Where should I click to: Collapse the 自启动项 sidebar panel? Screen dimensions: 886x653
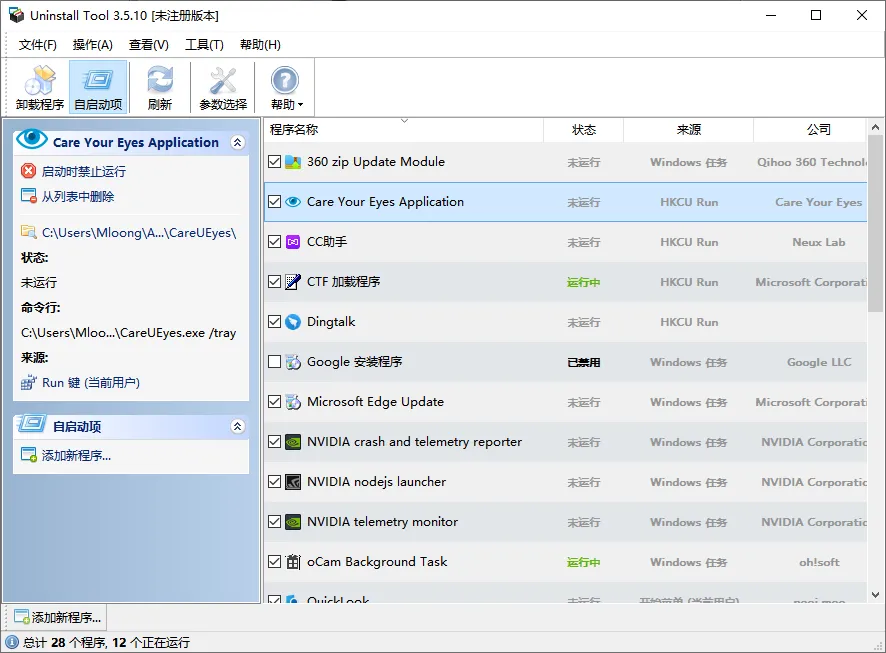click(238, 426)
